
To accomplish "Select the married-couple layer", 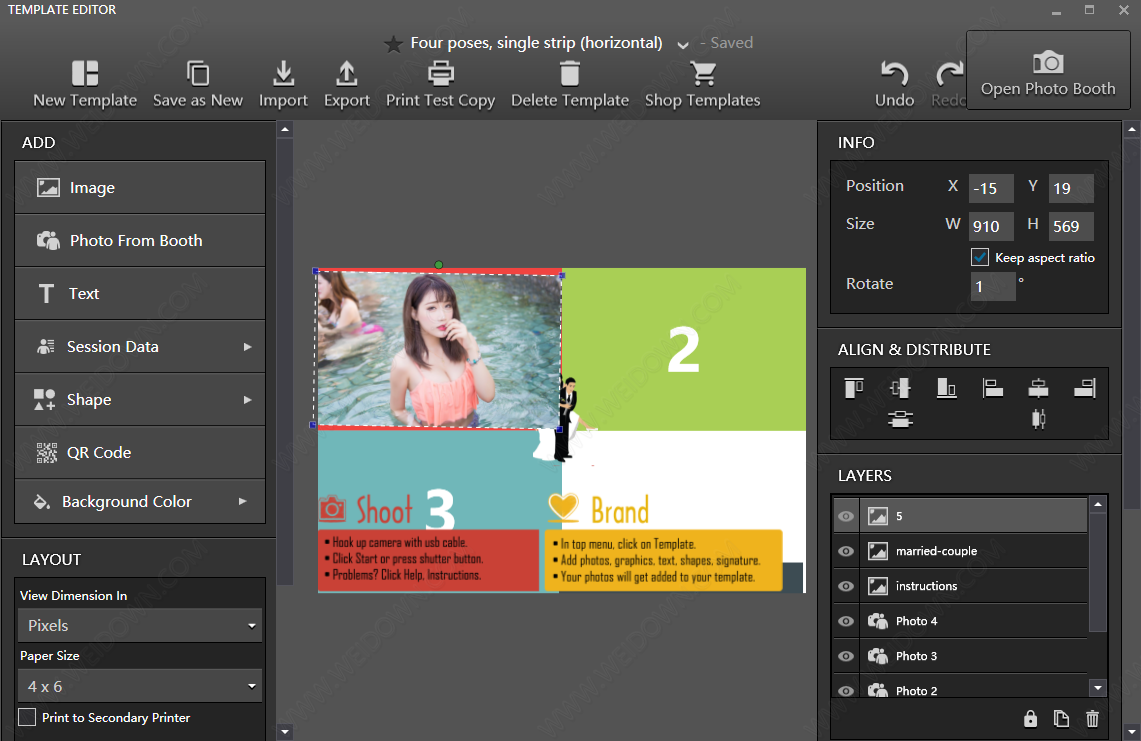I will point(974,551).
